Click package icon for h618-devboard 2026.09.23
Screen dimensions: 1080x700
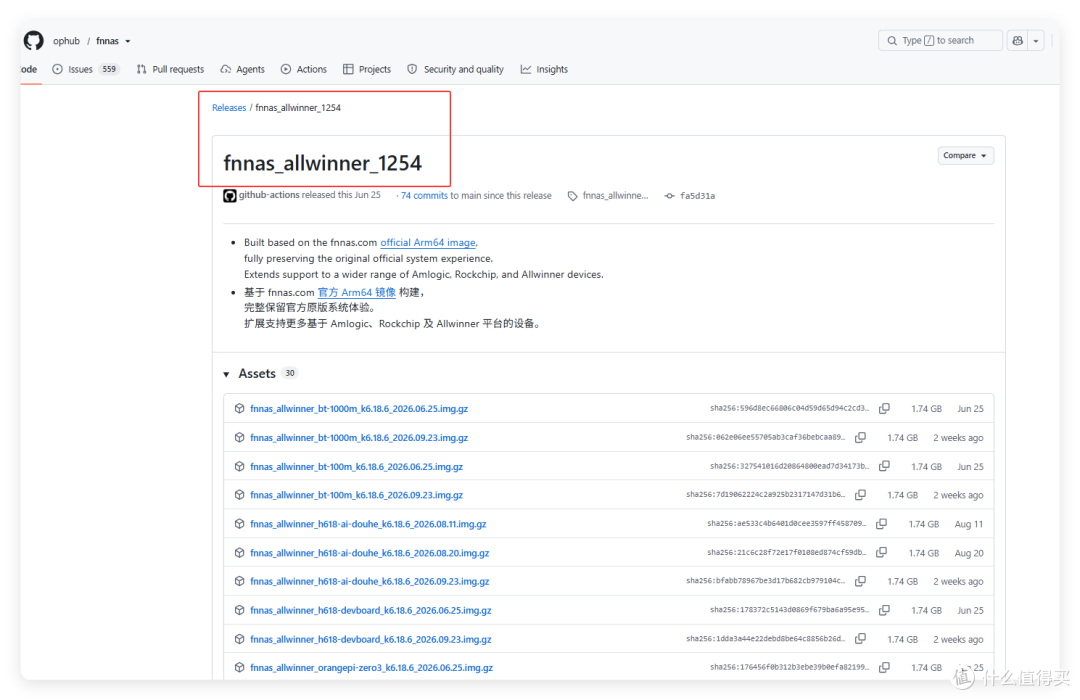click(239, 639)
